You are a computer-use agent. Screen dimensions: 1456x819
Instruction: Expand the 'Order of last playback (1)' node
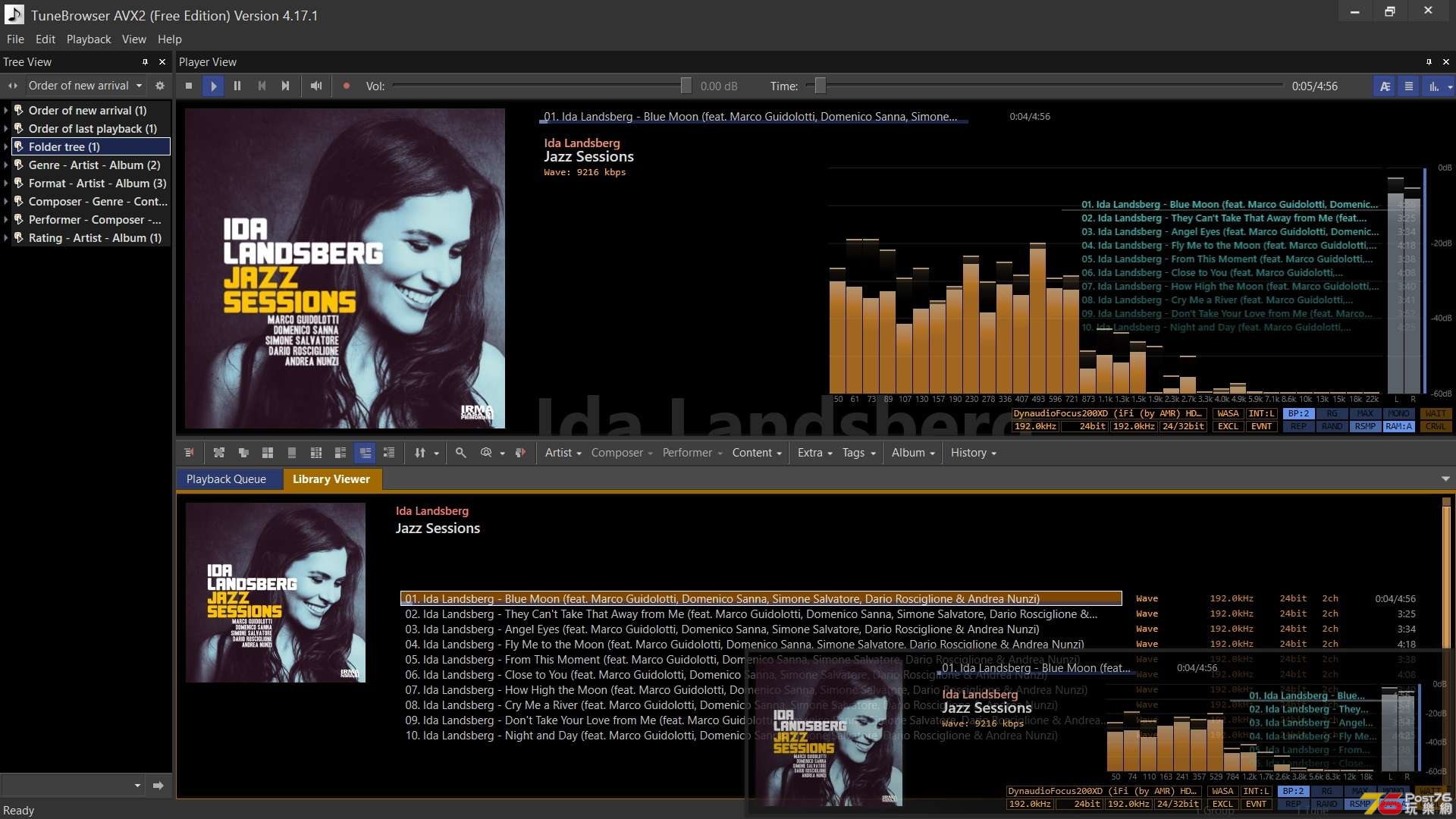[6, 129]
